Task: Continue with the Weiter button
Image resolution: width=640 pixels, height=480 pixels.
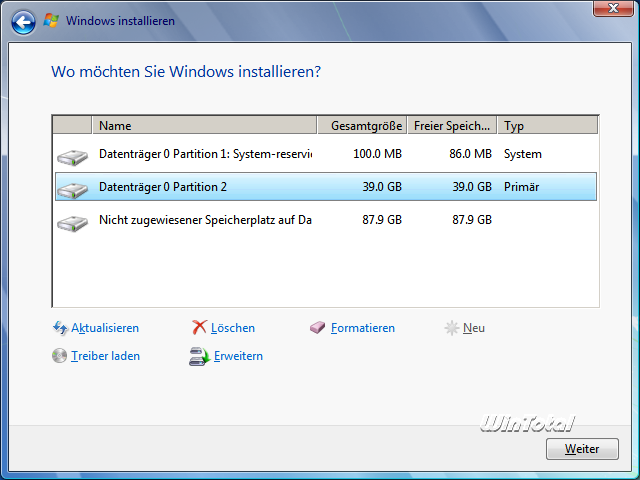Action: 582,449
